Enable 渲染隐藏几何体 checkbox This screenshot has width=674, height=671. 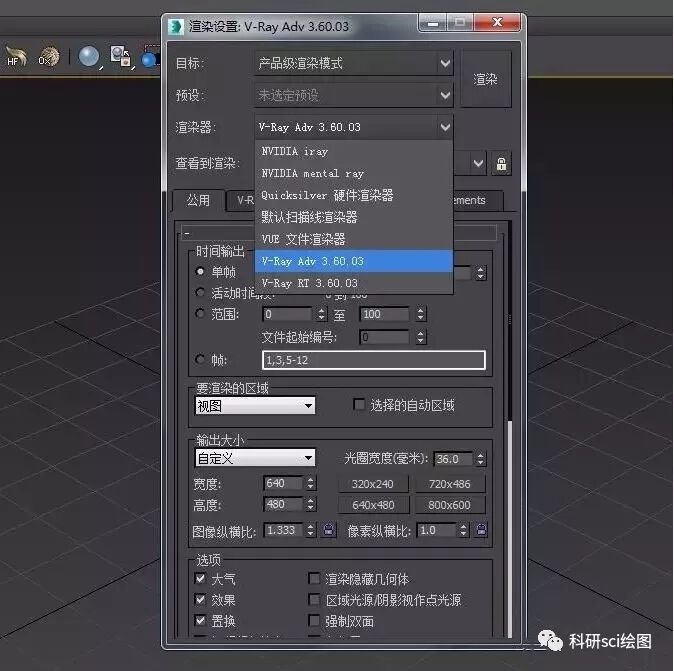314,579
